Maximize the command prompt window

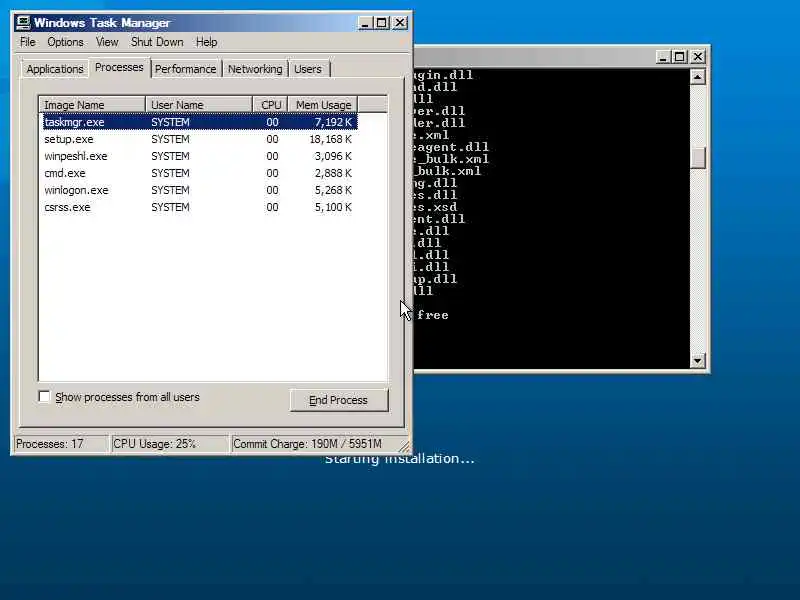679,57
